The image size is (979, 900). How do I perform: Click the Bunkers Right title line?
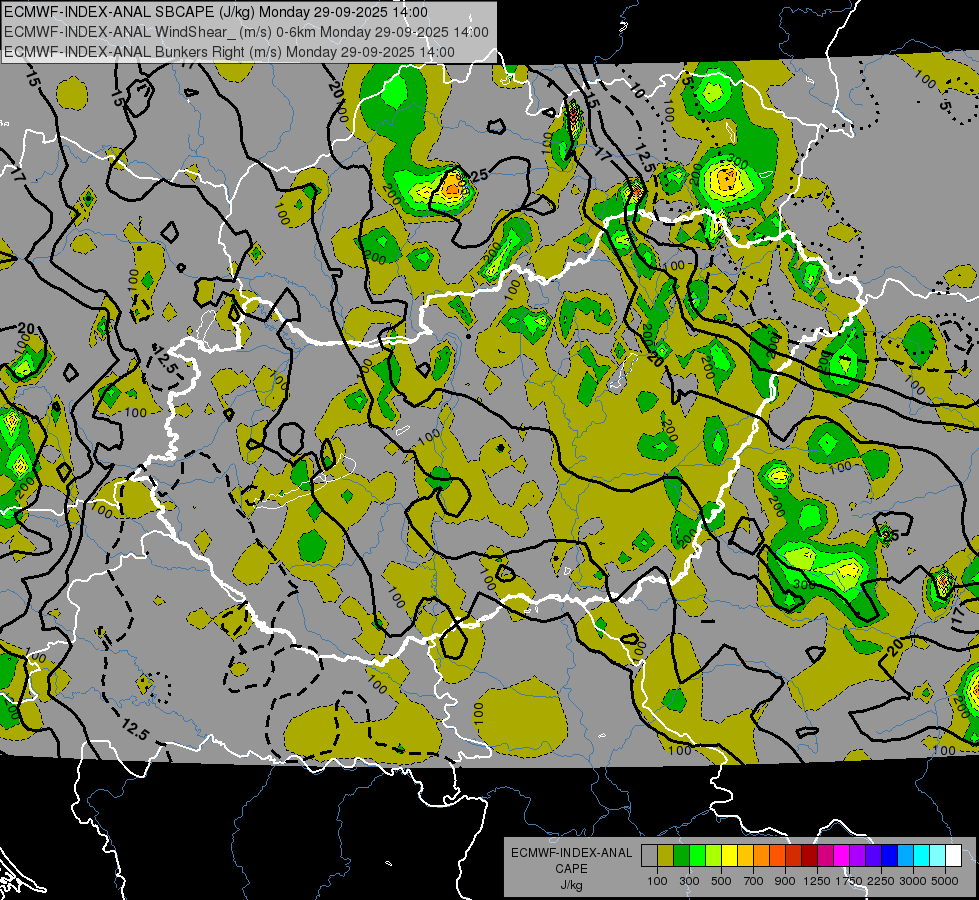click(229, 52)
